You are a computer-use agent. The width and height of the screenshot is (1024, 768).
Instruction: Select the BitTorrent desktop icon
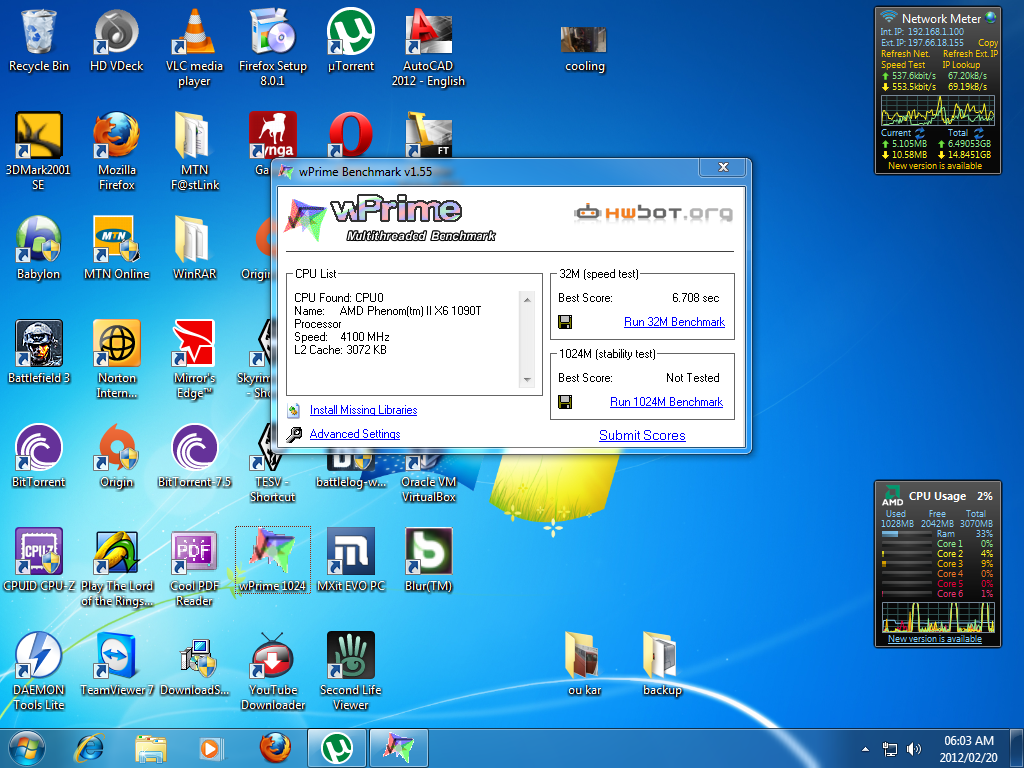click(x=39, y=456)
